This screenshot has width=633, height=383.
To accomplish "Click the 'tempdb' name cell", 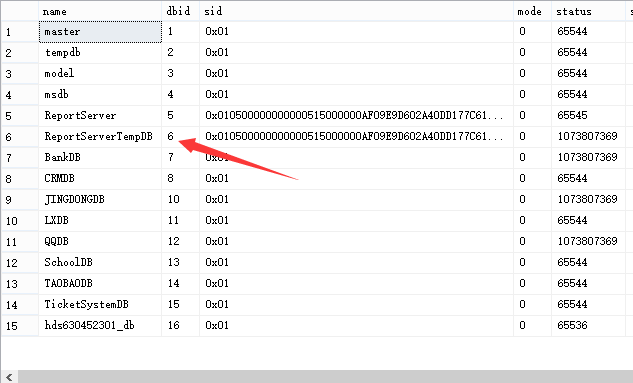I will tap(100, 52).
